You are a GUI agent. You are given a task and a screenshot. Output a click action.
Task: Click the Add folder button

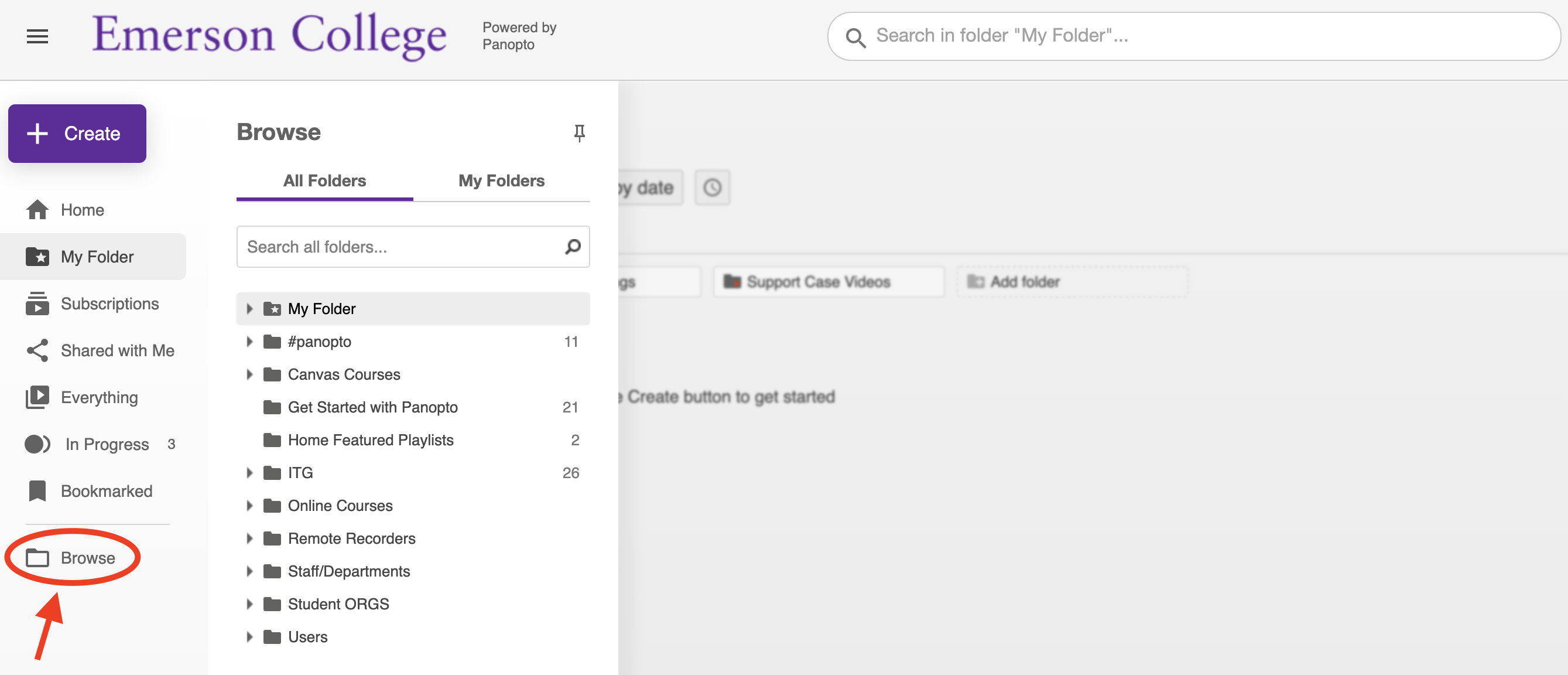(1072, 282)
